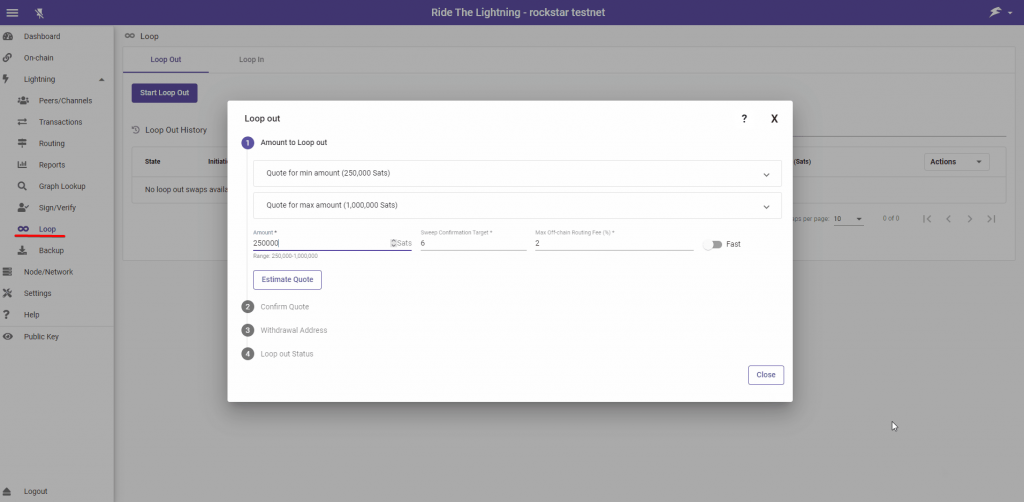Open the Actions dropdown in history table
The height and width of the screenshot is (502, 1024).
click(x=957, y=162)
